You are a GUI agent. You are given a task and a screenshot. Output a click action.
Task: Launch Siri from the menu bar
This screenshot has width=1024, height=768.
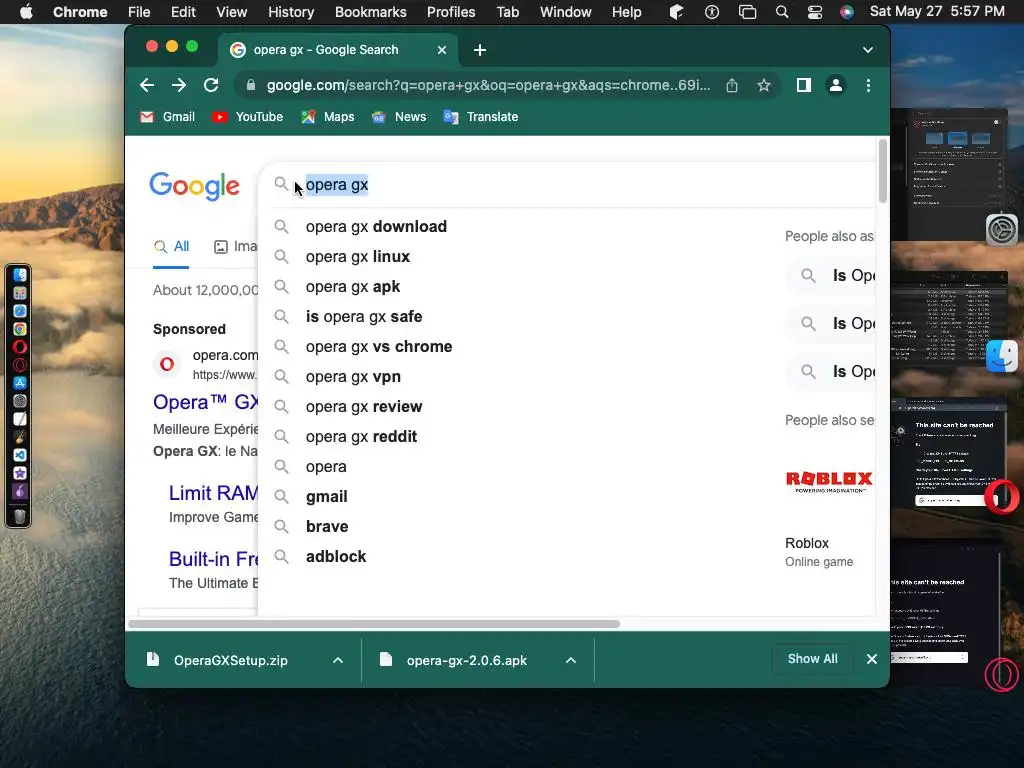pyautogui.click(x=847, y=12)
